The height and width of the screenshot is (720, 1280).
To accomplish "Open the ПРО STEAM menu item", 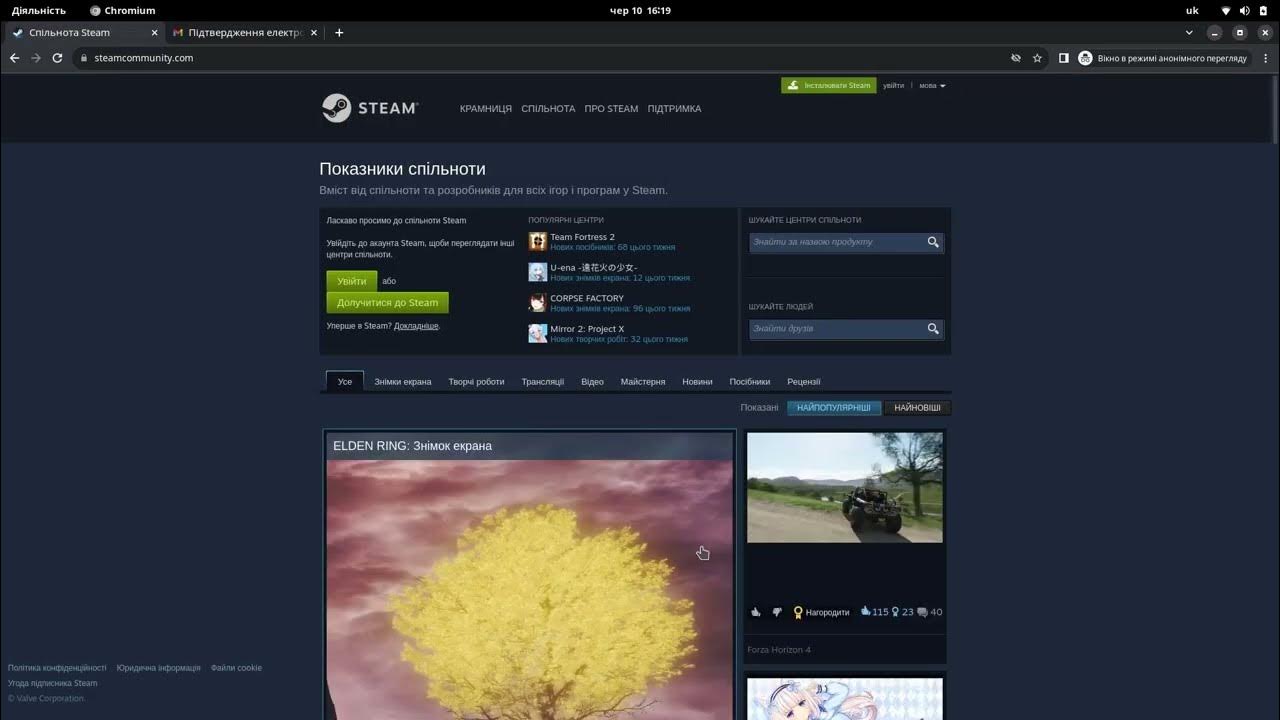I will [611, 109].
